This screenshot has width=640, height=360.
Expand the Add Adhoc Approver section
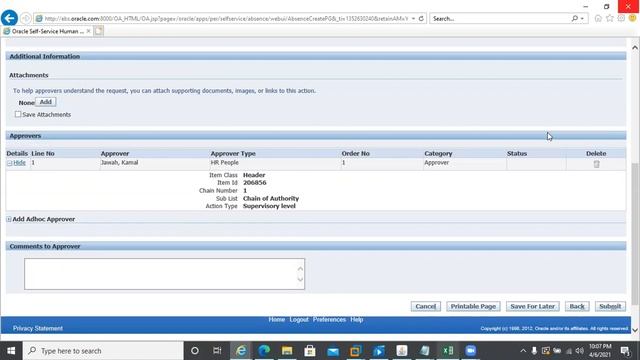(9, 219)
